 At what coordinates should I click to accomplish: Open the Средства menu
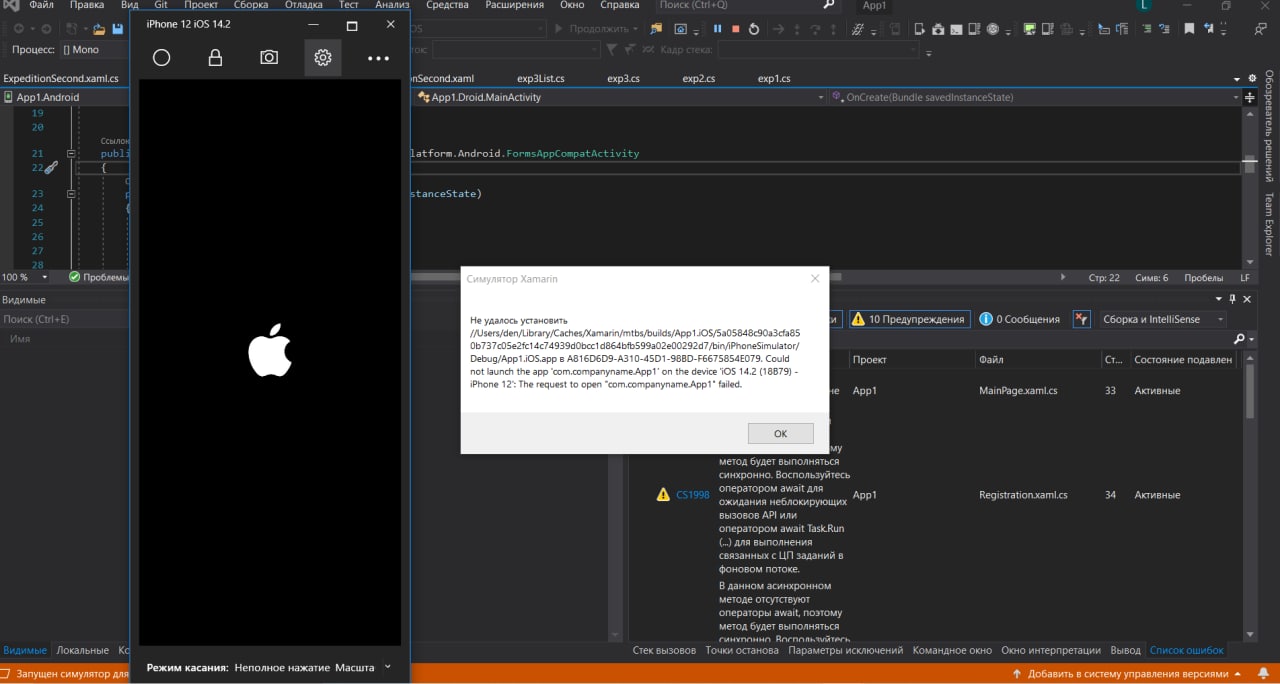(447, 5)
